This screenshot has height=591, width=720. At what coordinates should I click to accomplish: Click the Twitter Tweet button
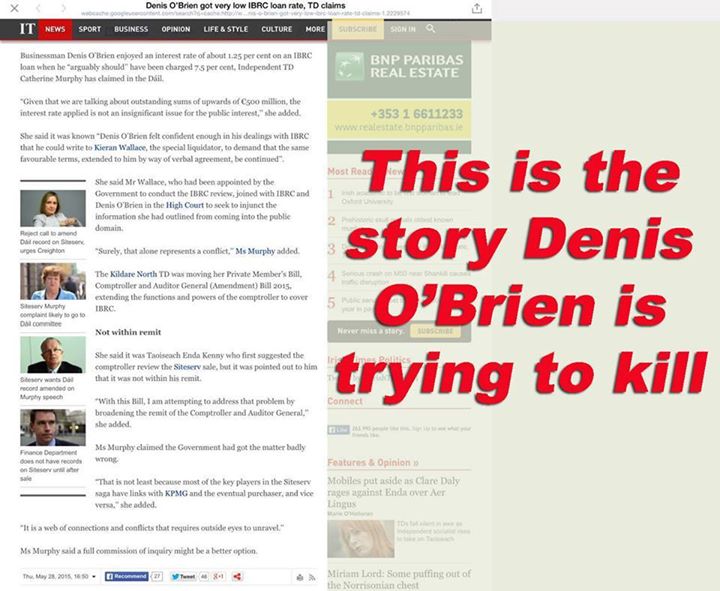pyautogui.click(x=183, y=576)
